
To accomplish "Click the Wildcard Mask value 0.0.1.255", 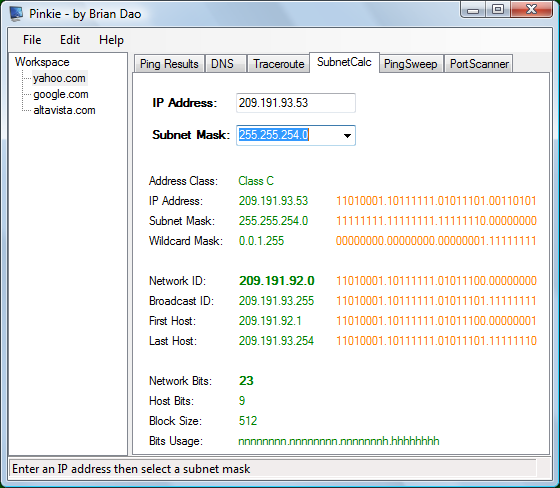I will point(261,241).
